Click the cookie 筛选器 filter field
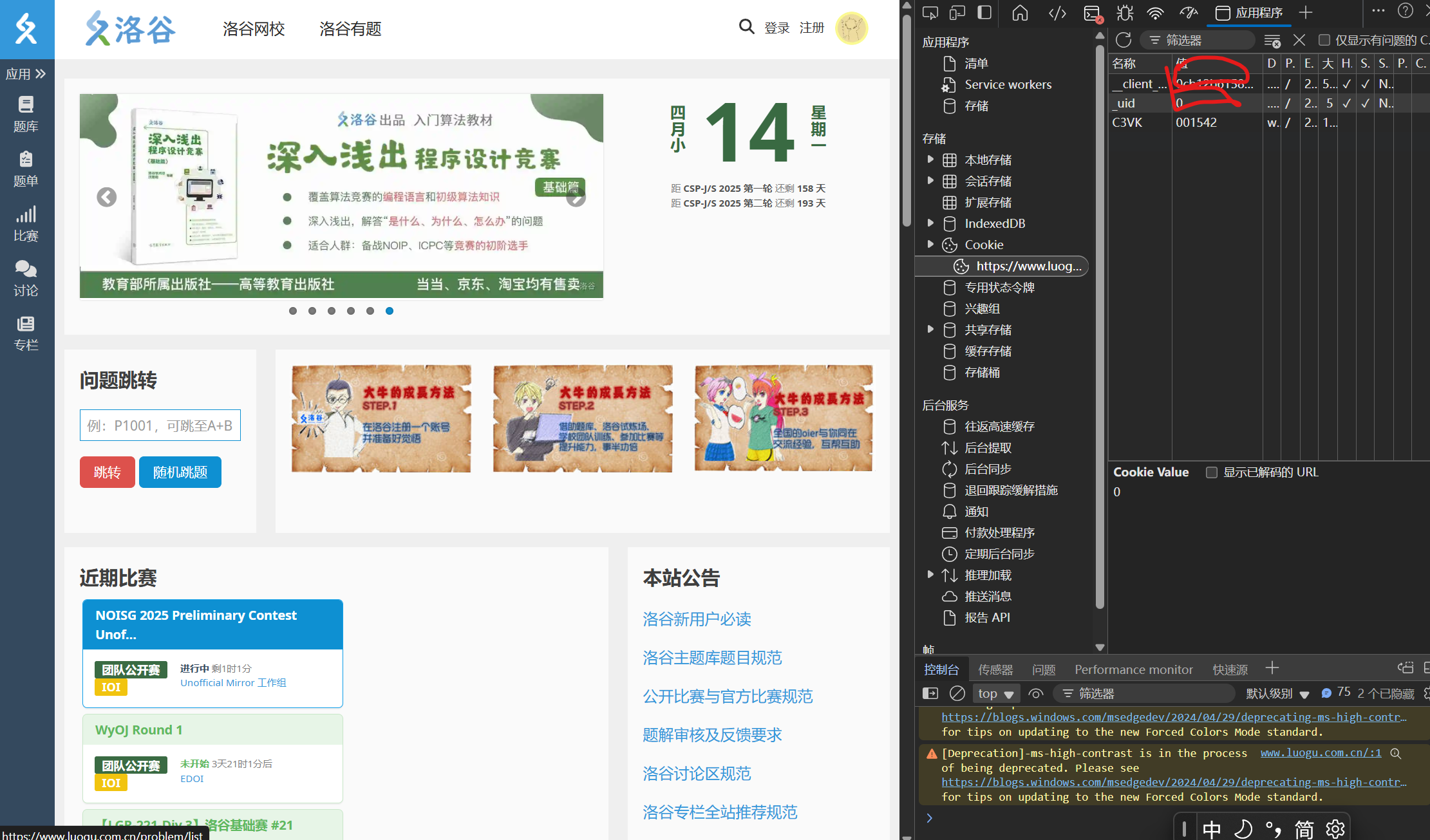 tap(1198, 40)
